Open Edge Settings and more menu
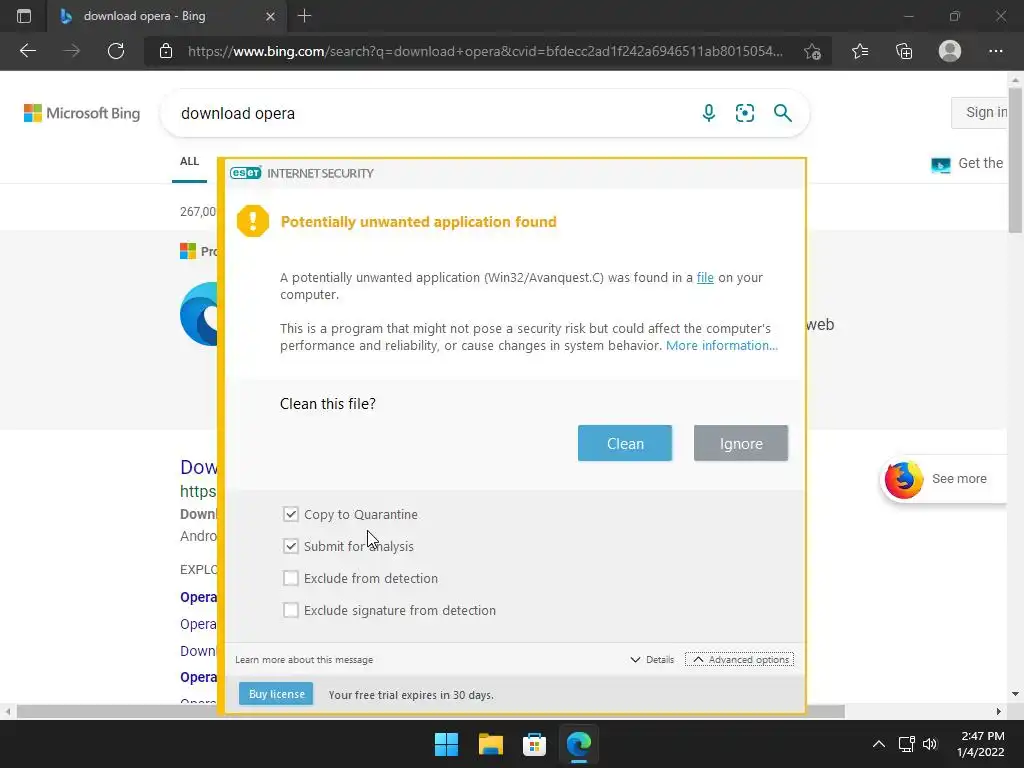Screen dimensions: 1024x768 tap(995, 51)
